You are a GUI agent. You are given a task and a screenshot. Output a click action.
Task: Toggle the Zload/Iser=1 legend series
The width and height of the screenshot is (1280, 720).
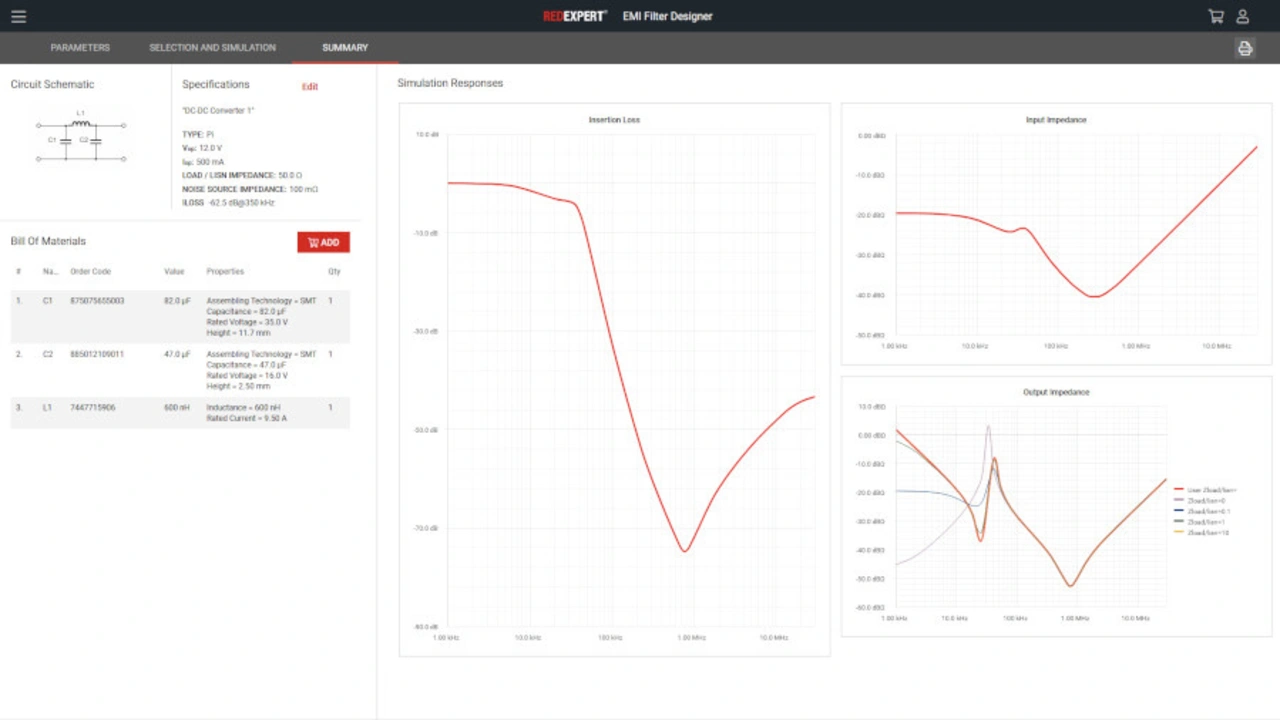click(1205, 522)
